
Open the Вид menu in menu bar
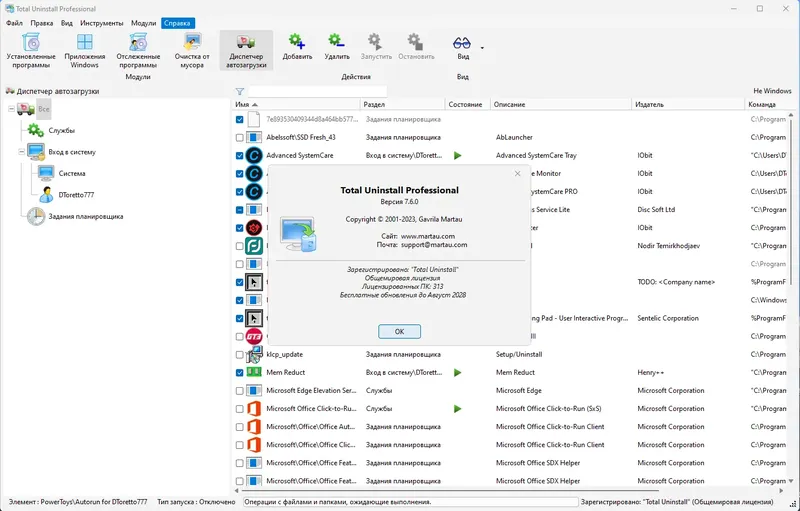(67, 23)
